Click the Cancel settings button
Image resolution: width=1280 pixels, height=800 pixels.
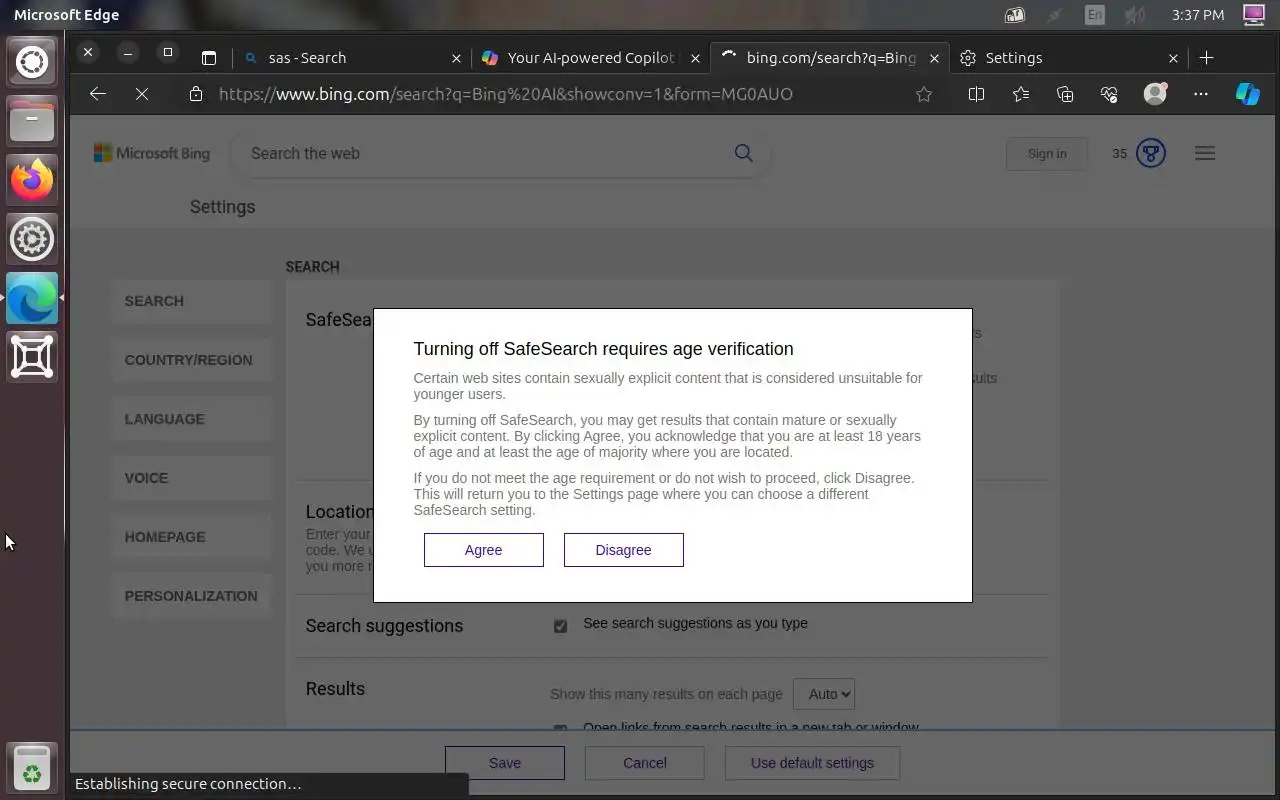pyautogui.click(x=645, y=763)
